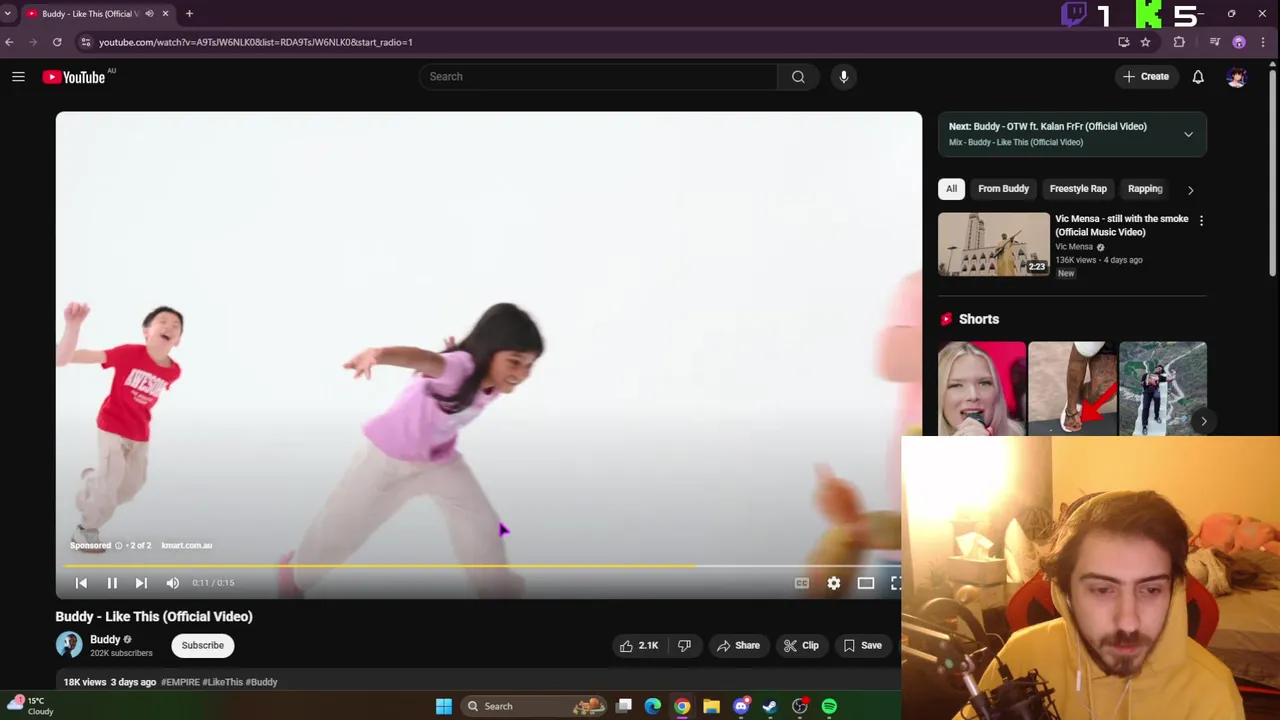Show more filter chips with the arrow
The height and width of the screenshot is (720, 1280).
point(1190,190)
